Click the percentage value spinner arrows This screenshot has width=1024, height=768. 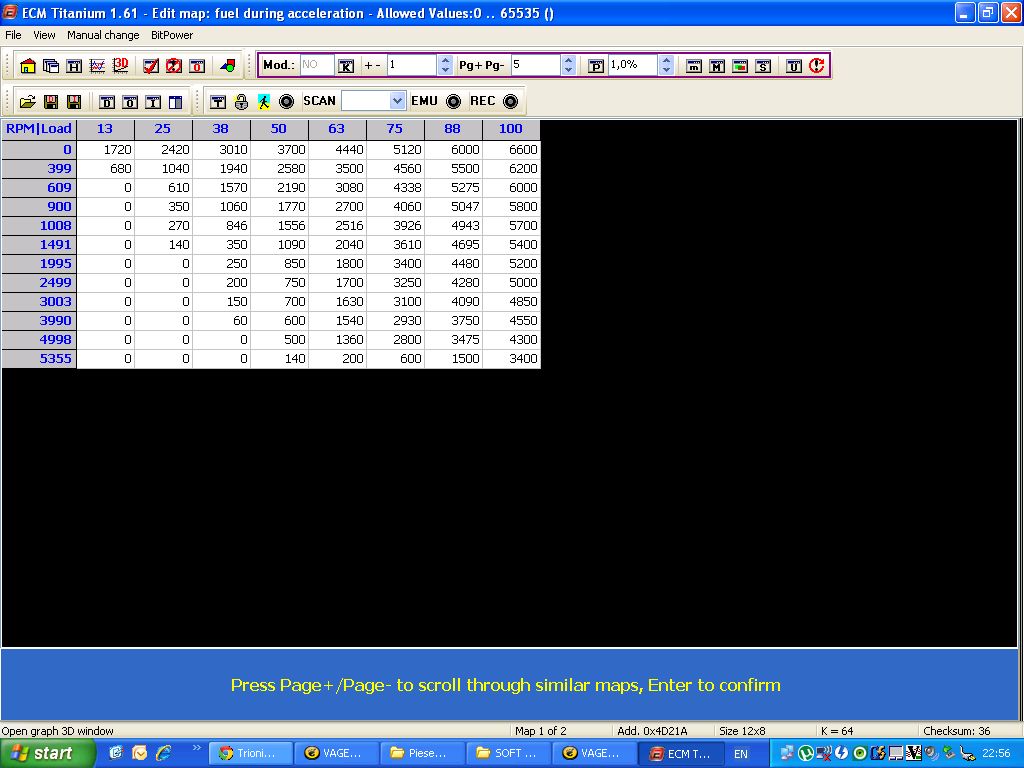666,65
